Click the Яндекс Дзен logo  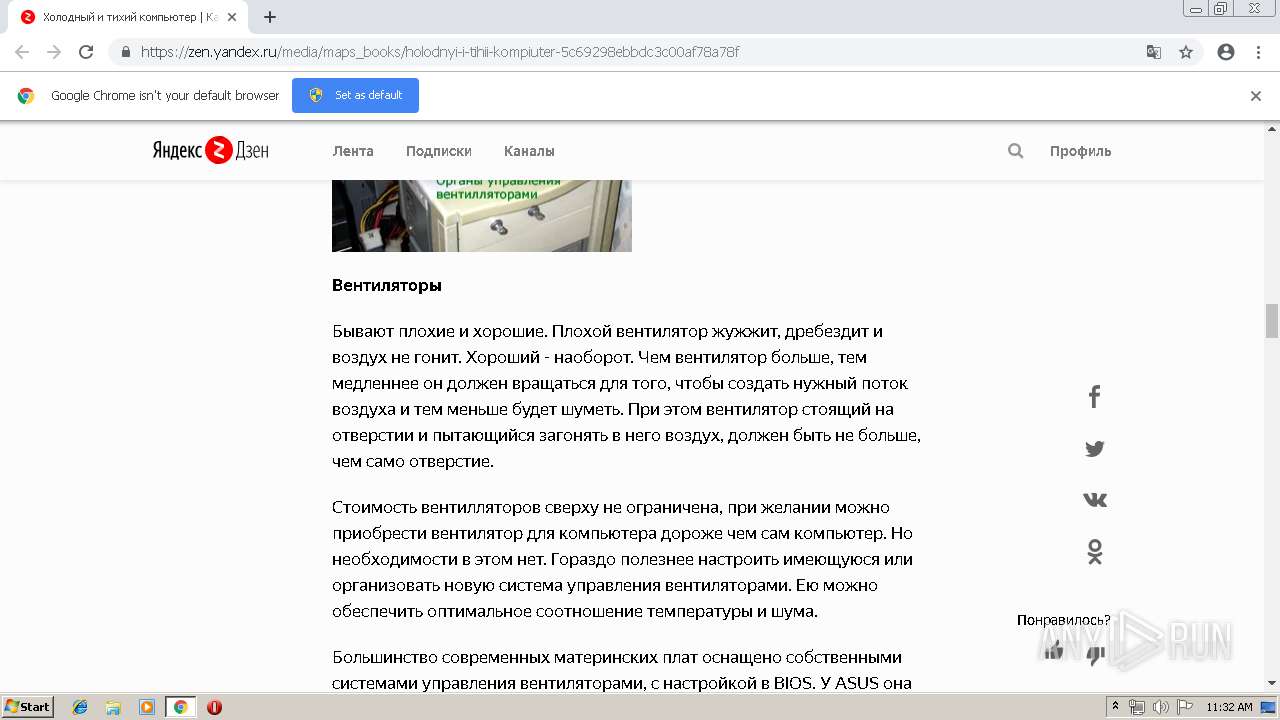point(210,150)
